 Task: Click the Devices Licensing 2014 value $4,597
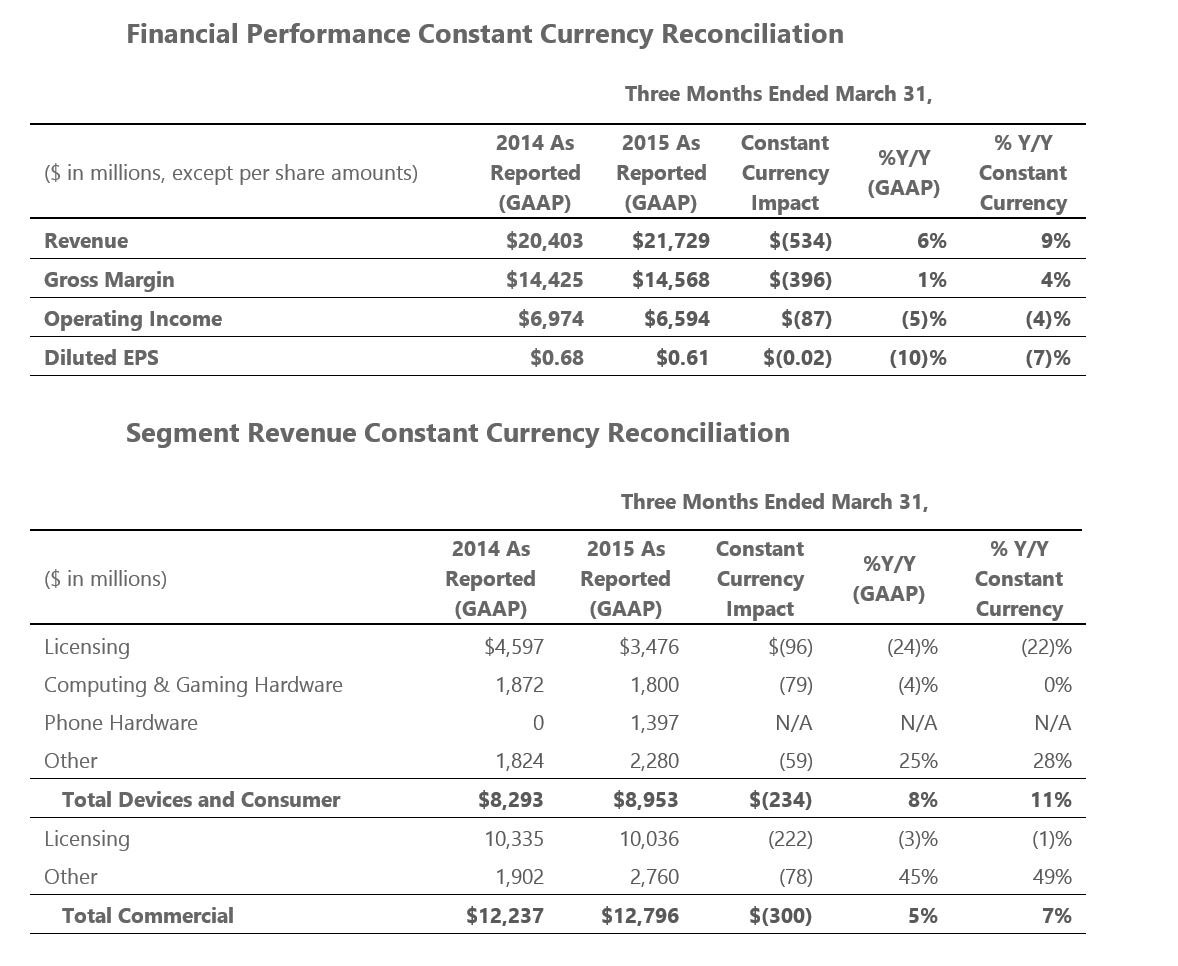pos(514,648)
